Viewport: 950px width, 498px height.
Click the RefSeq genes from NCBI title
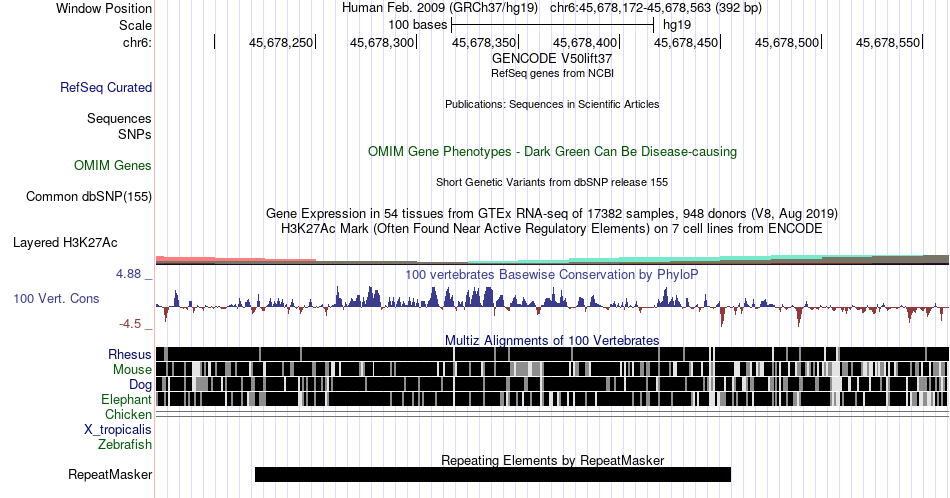pos(552,73)
